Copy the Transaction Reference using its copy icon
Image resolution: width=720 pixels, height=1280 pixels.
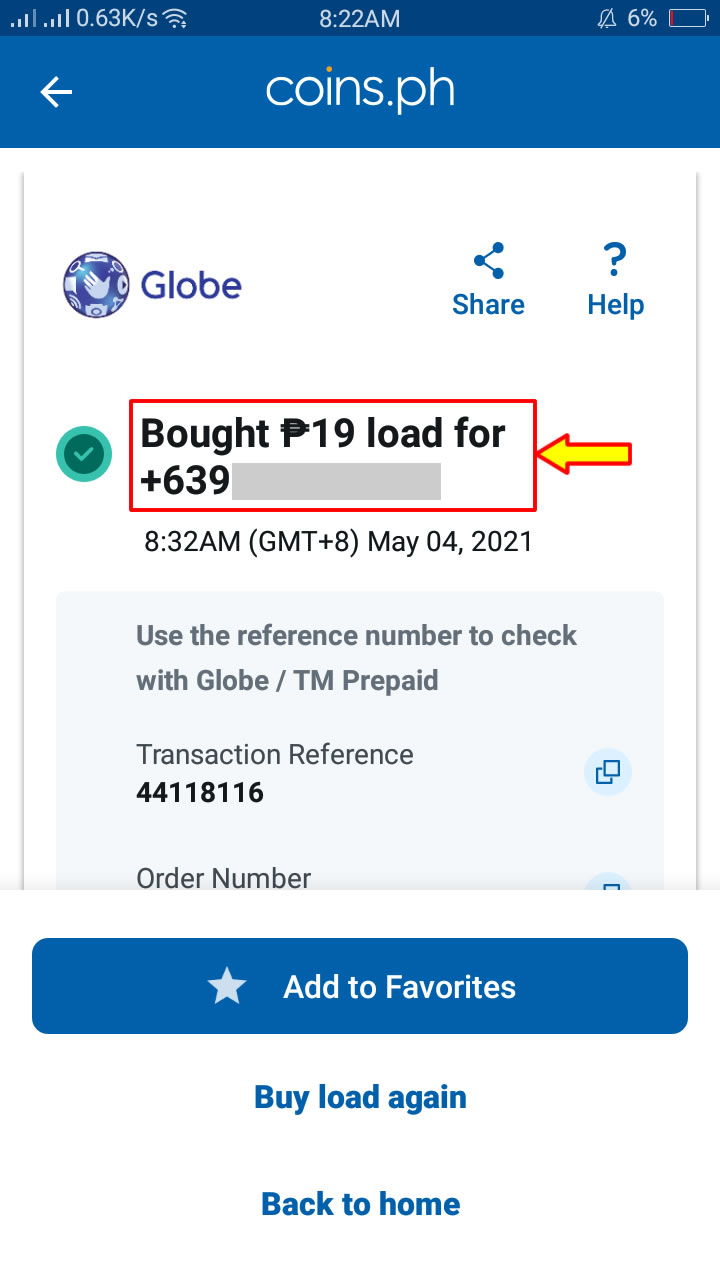click(x=608, y=772)
